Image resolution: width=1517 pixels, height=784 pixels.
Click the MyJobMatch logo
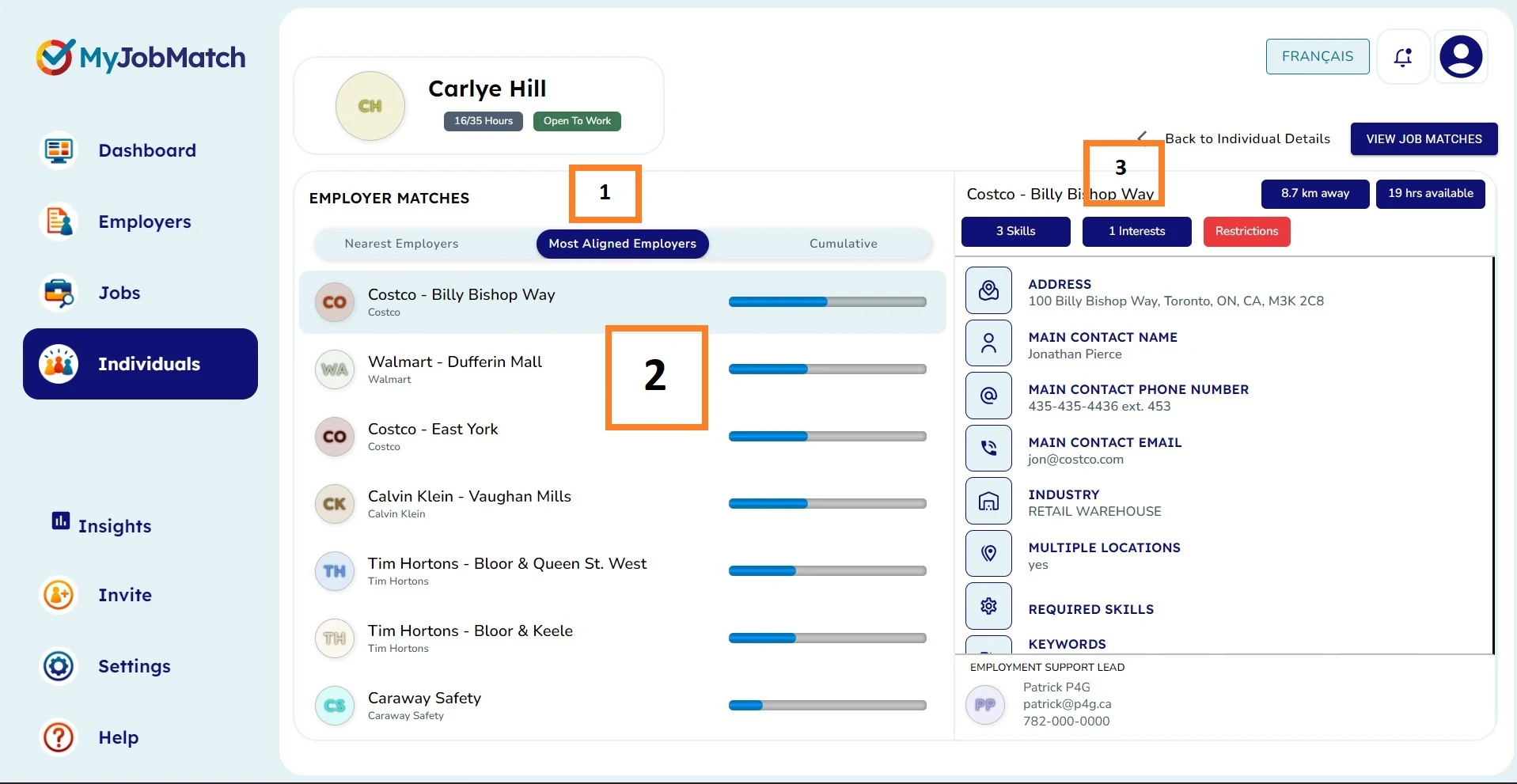141,57
